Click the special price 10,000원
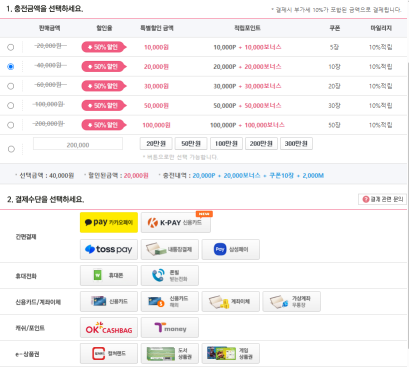 [x=156, y=47]
